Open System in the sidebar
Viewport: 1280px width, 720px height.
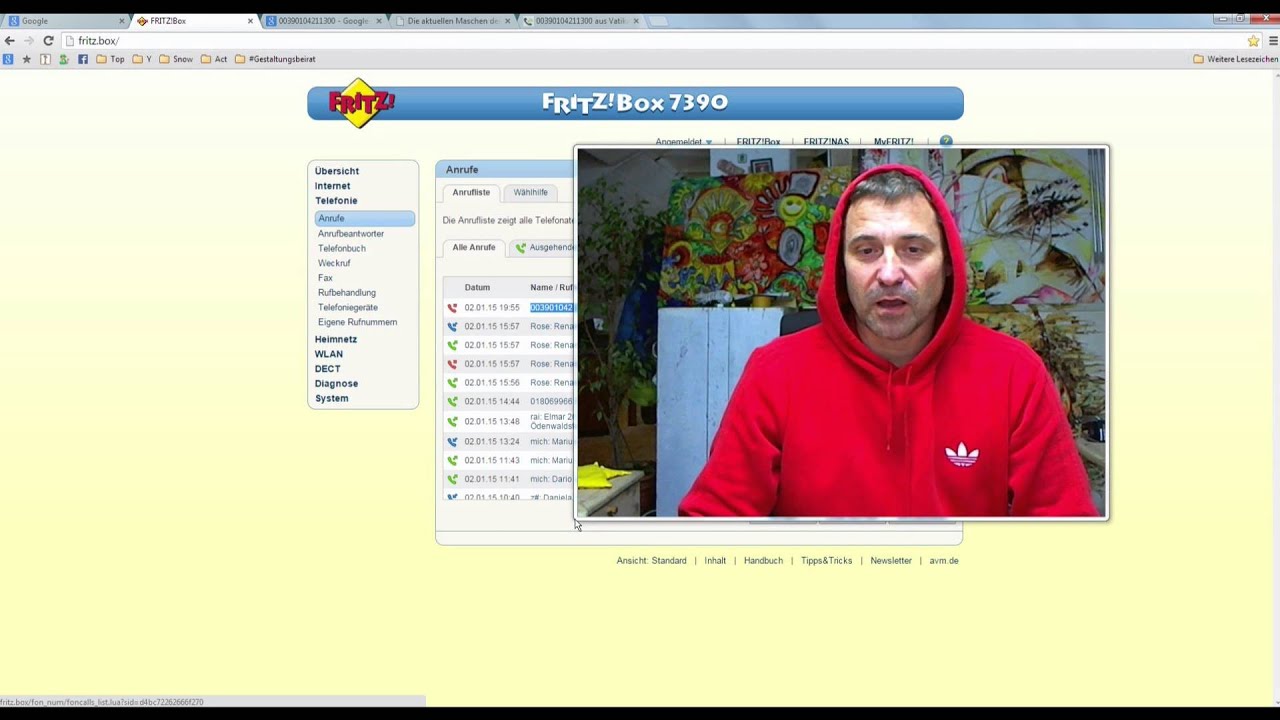pos(332,399)
